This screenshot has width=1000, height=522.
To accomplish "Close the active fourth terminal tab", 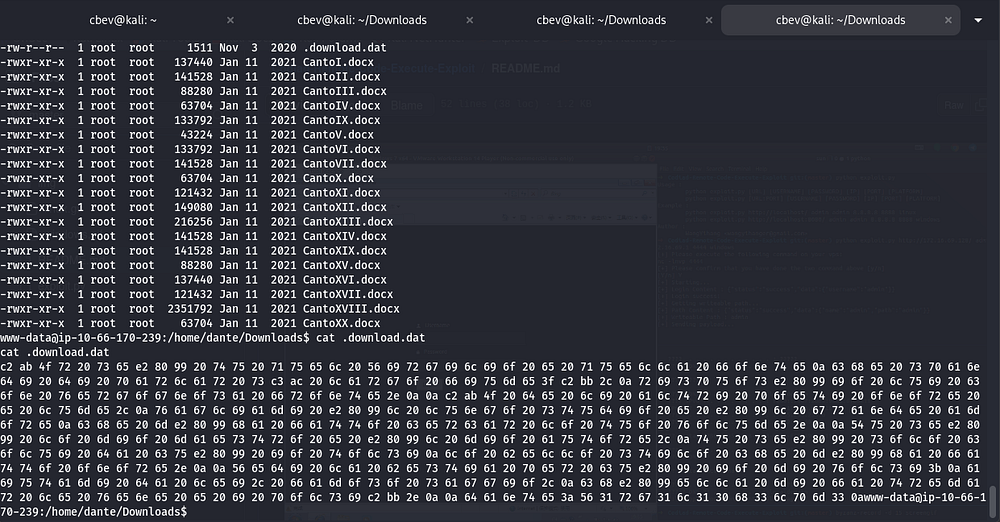I will pos(948,20).
